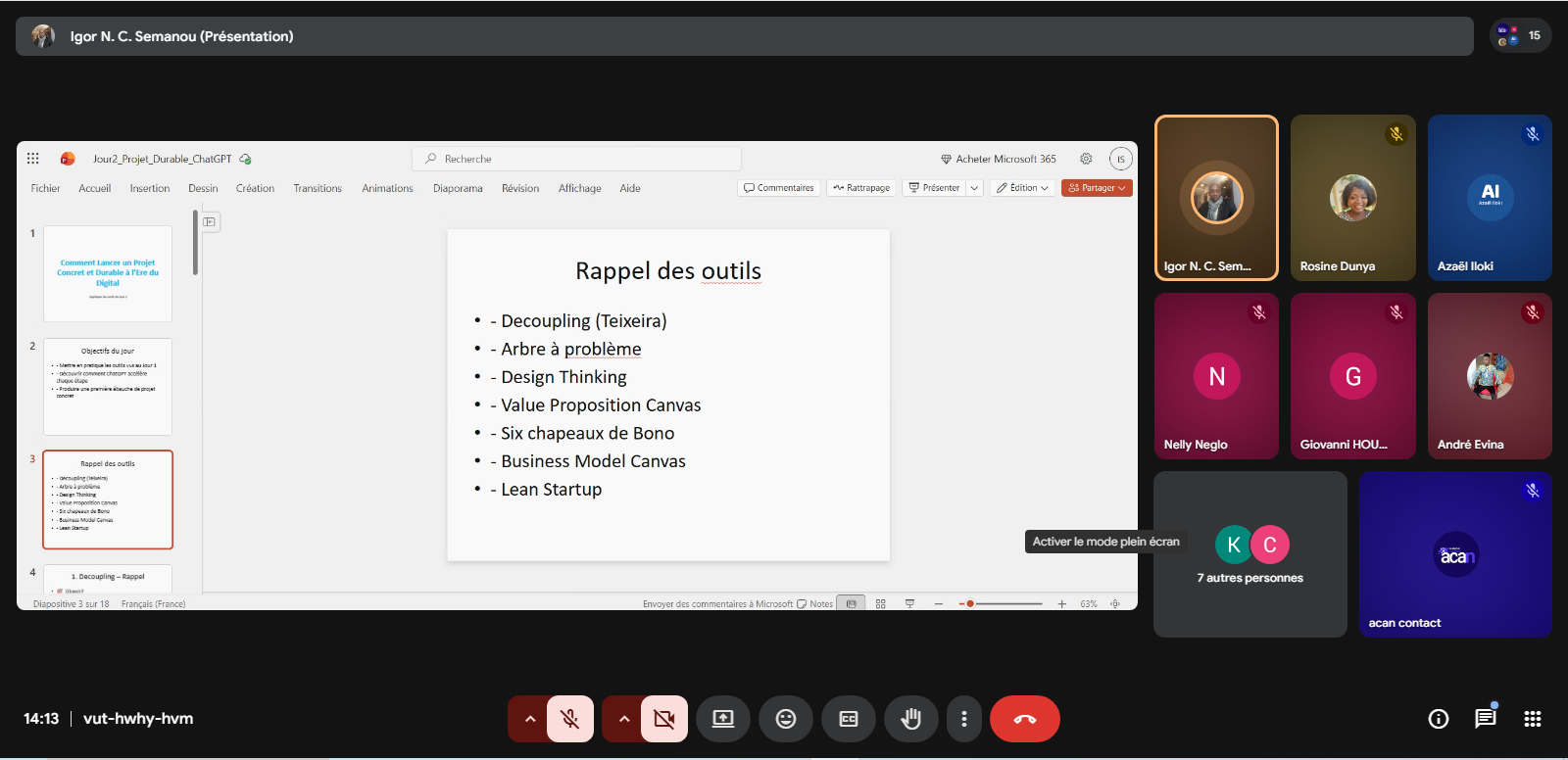The height and width of the screenshot is (760, 1568).
Task: Expand audio settings chevron beside microphone
Action: pos(529,719)
